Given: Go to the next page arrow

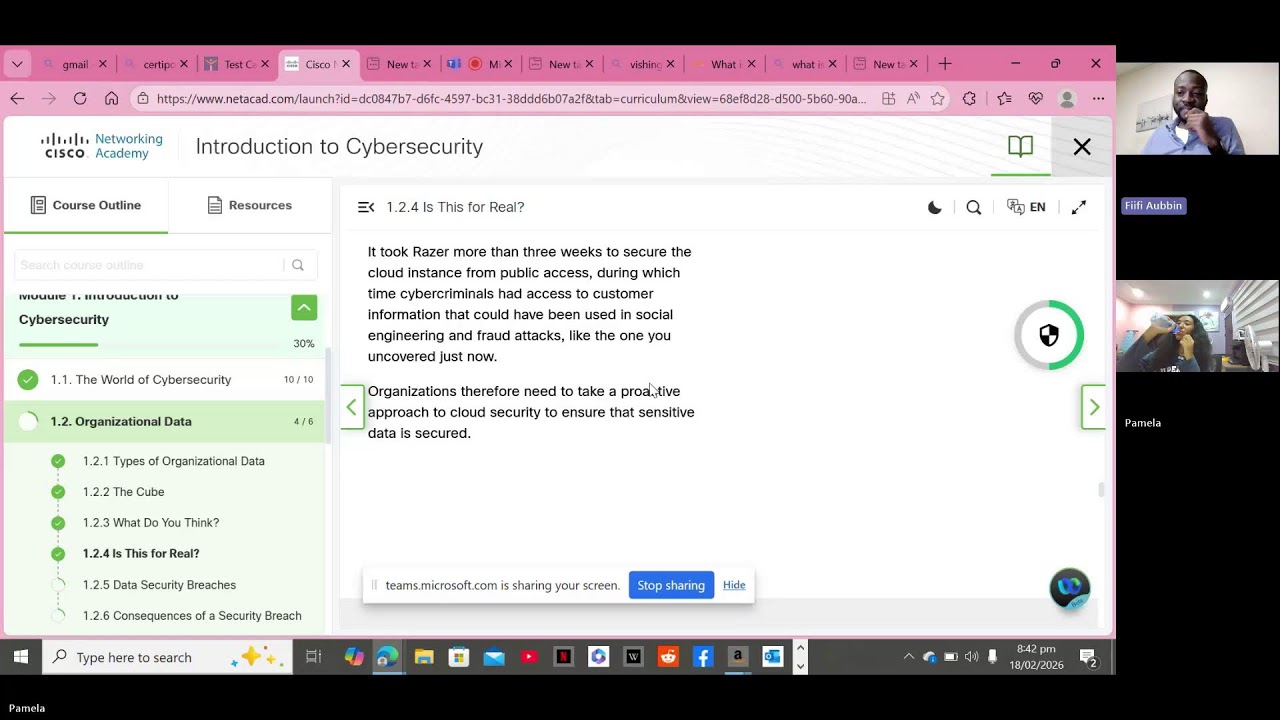Looking at the screenshot, I should point(1093,407).
